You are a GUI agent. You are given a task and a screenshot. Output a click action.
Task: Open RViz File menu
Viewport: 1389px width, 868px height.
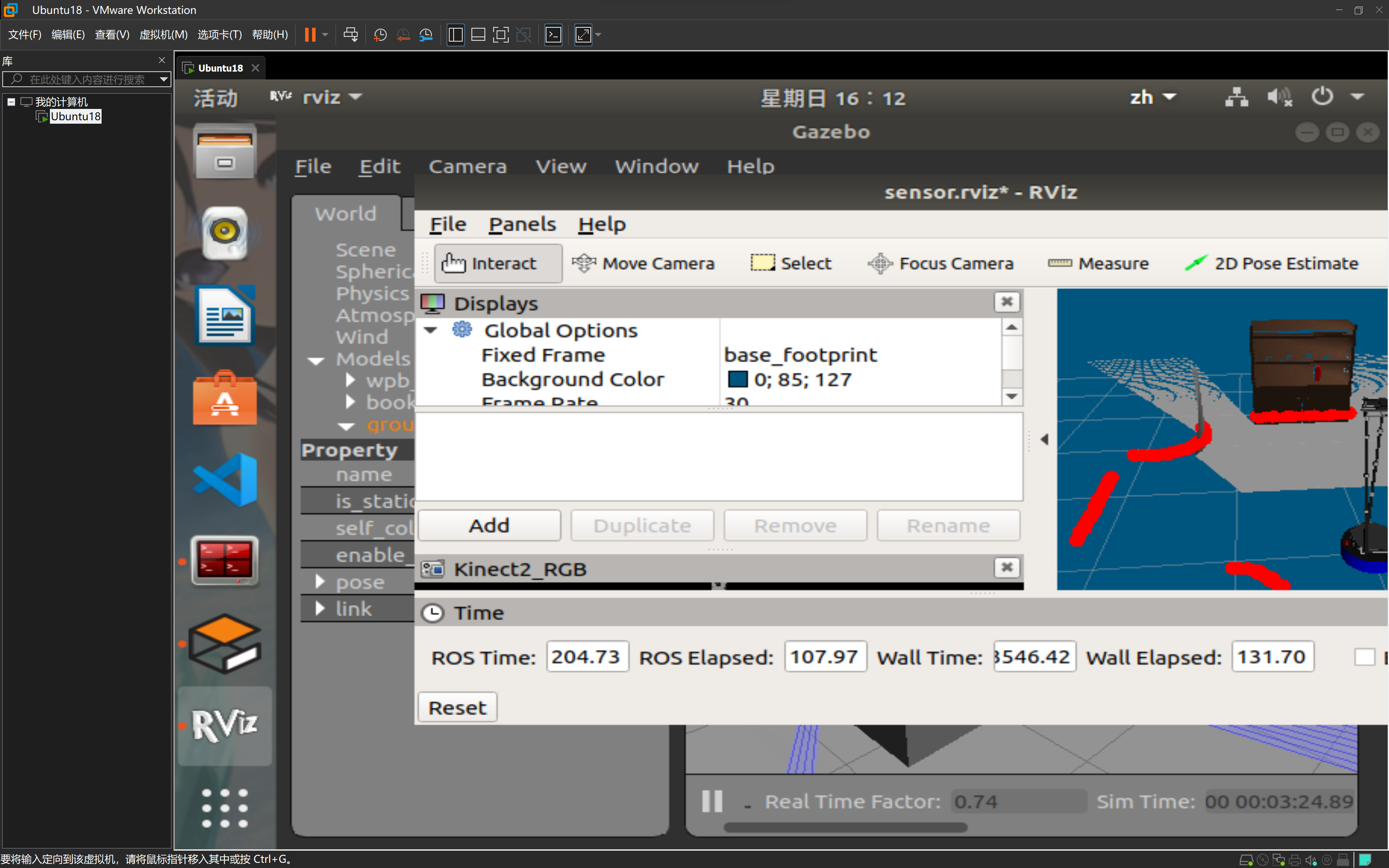[448, 224]
